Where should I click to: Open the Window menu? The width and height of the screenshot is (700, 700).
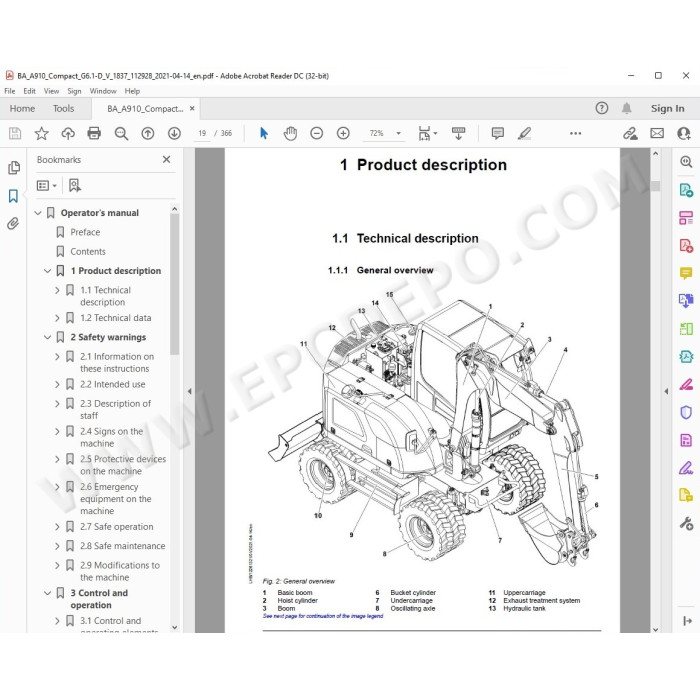pos(103,91)
